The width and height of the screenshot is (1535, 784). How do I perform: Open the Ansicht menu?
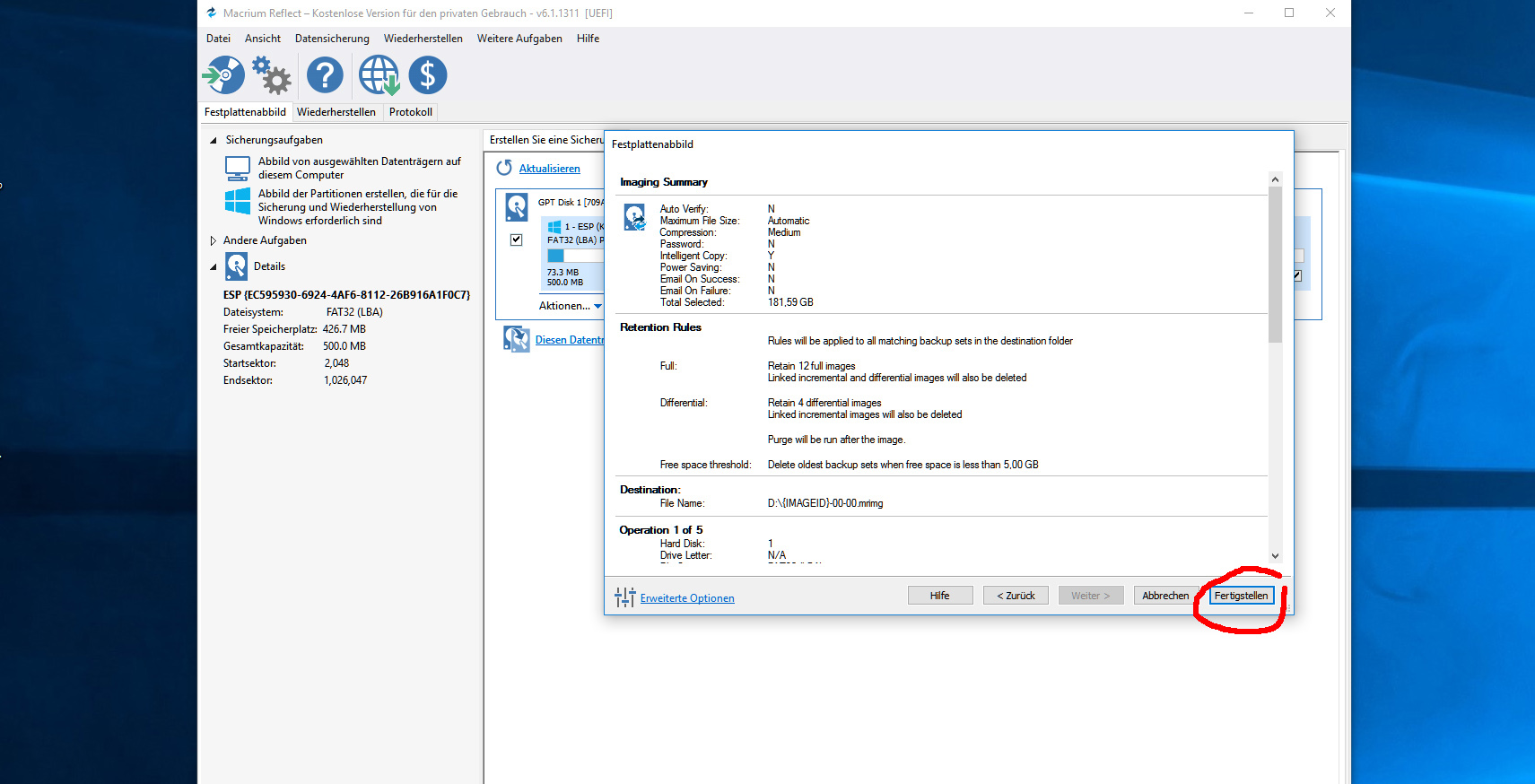coord(263,39)
